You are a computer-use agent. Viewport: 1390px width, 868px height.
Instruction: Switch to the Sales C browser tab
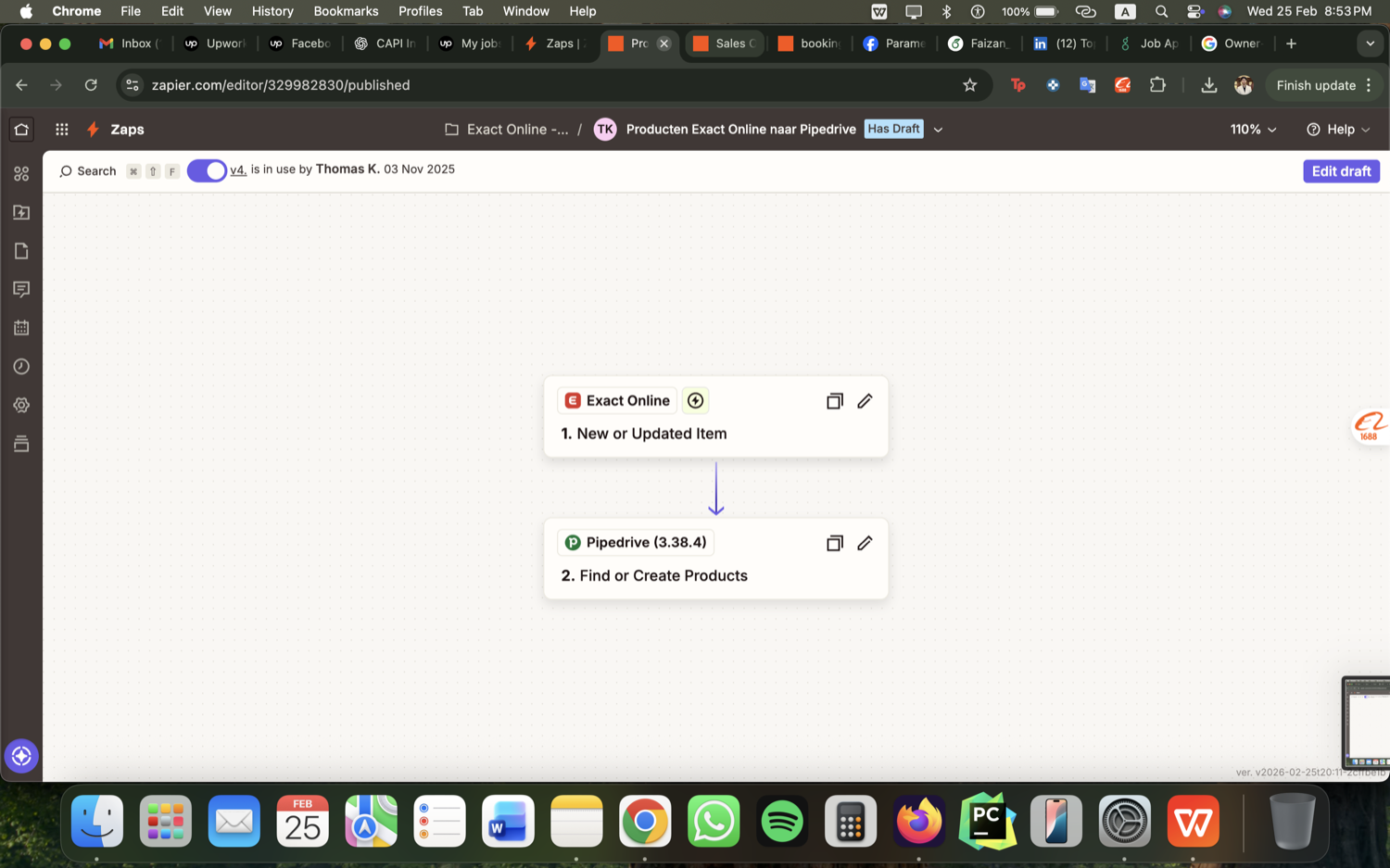click(725, 44)
